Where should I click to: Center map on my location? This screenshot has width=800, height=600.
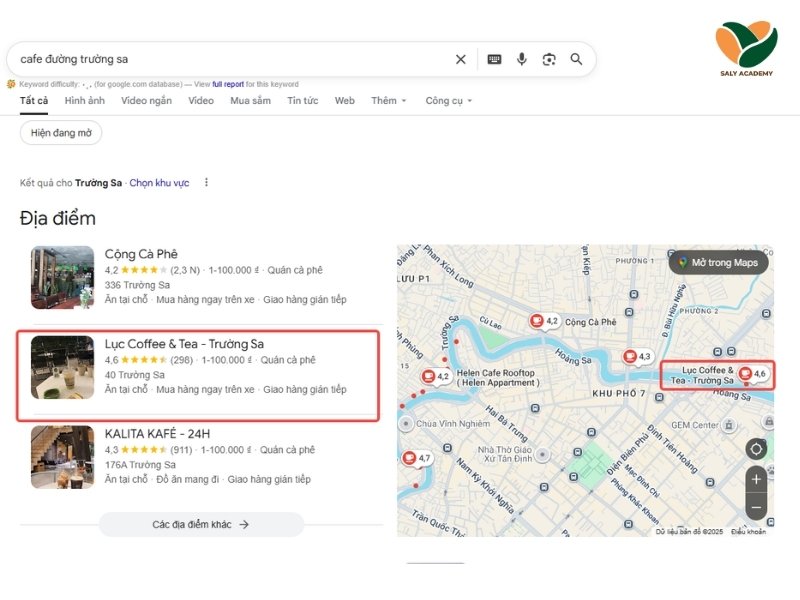(x=756, y=449)
